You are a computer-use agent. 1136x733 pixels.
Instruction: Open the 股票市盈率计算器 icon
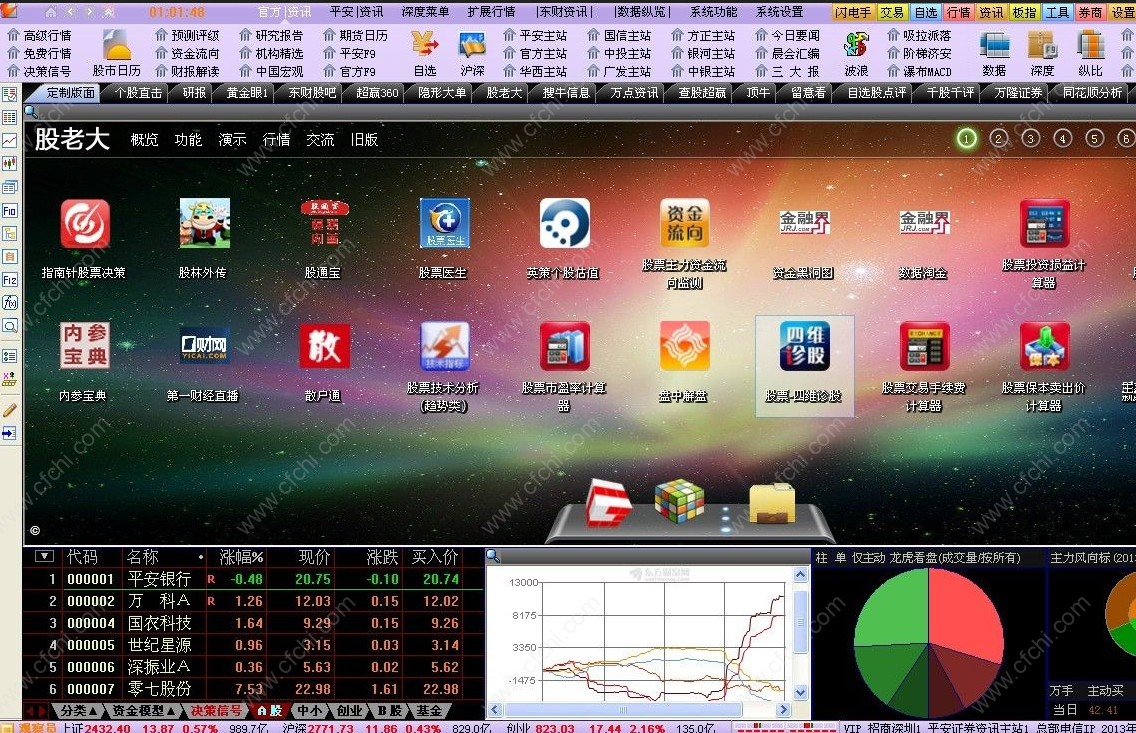click(564, 346)
